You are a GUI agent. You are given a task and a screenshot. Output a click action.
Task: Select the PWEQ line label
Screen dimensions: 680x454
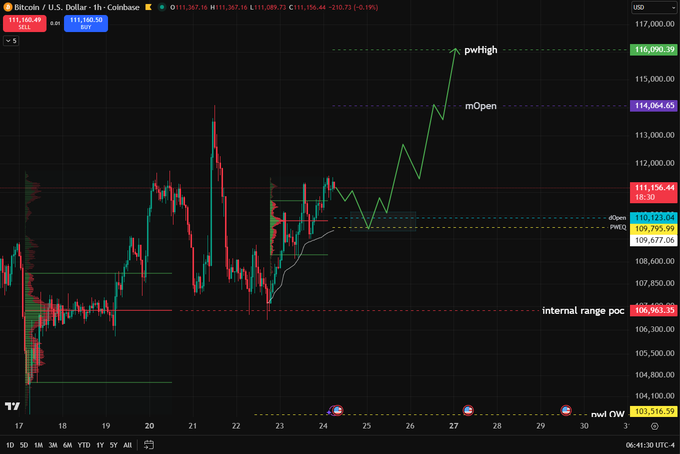[x=618, y=227]
